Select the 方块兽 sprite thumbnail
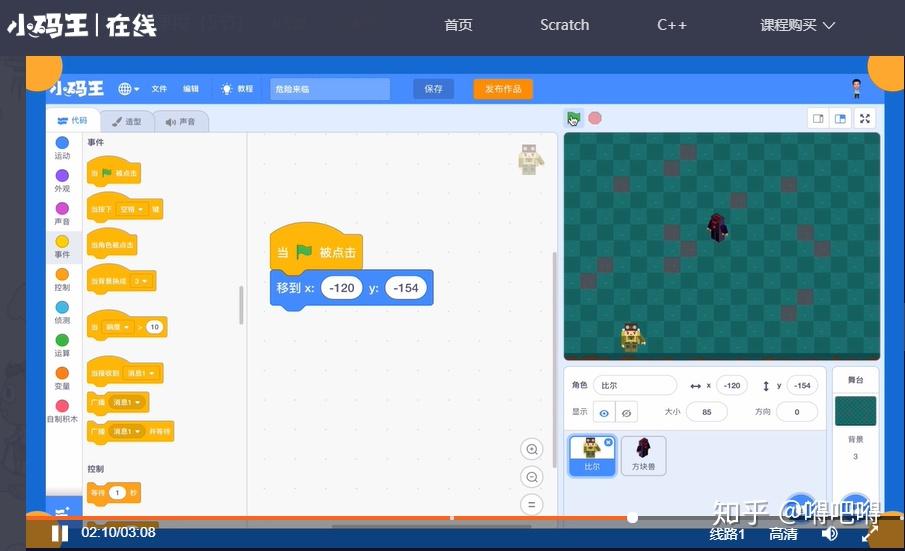Viewport: 905px width, 551px height. coord(643,456)
